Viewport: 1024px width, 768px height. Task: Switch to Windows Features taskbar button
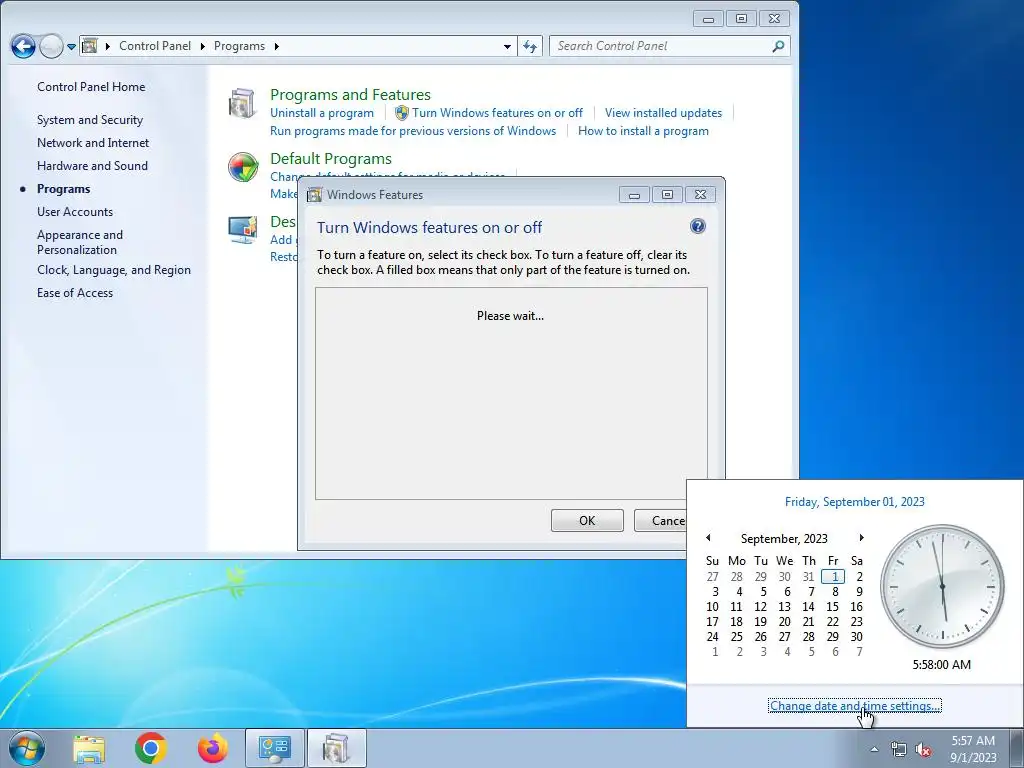[x=336, y=748]
